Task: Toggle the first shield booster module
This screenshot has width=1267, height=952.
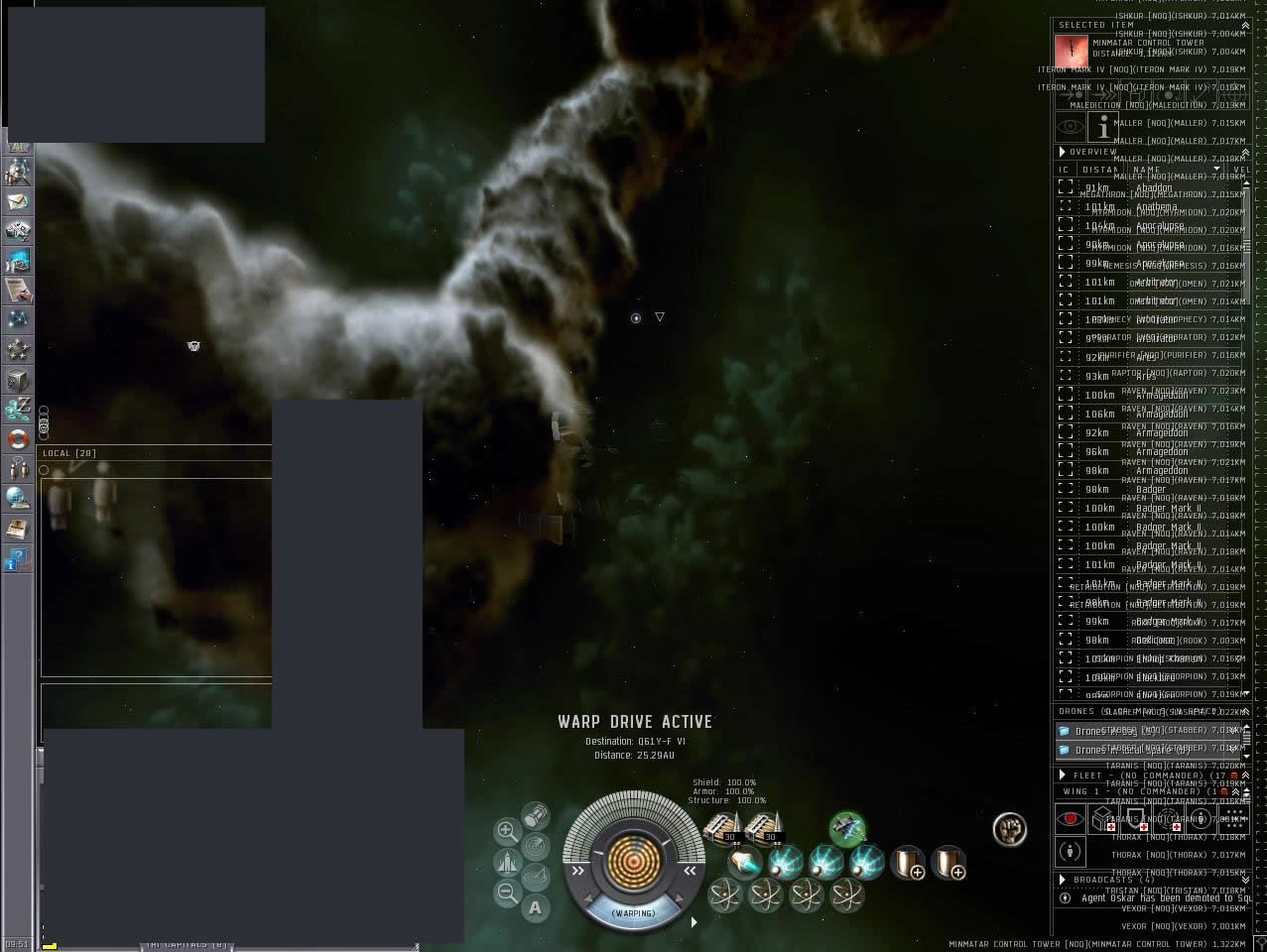Action: click(908, 862)
